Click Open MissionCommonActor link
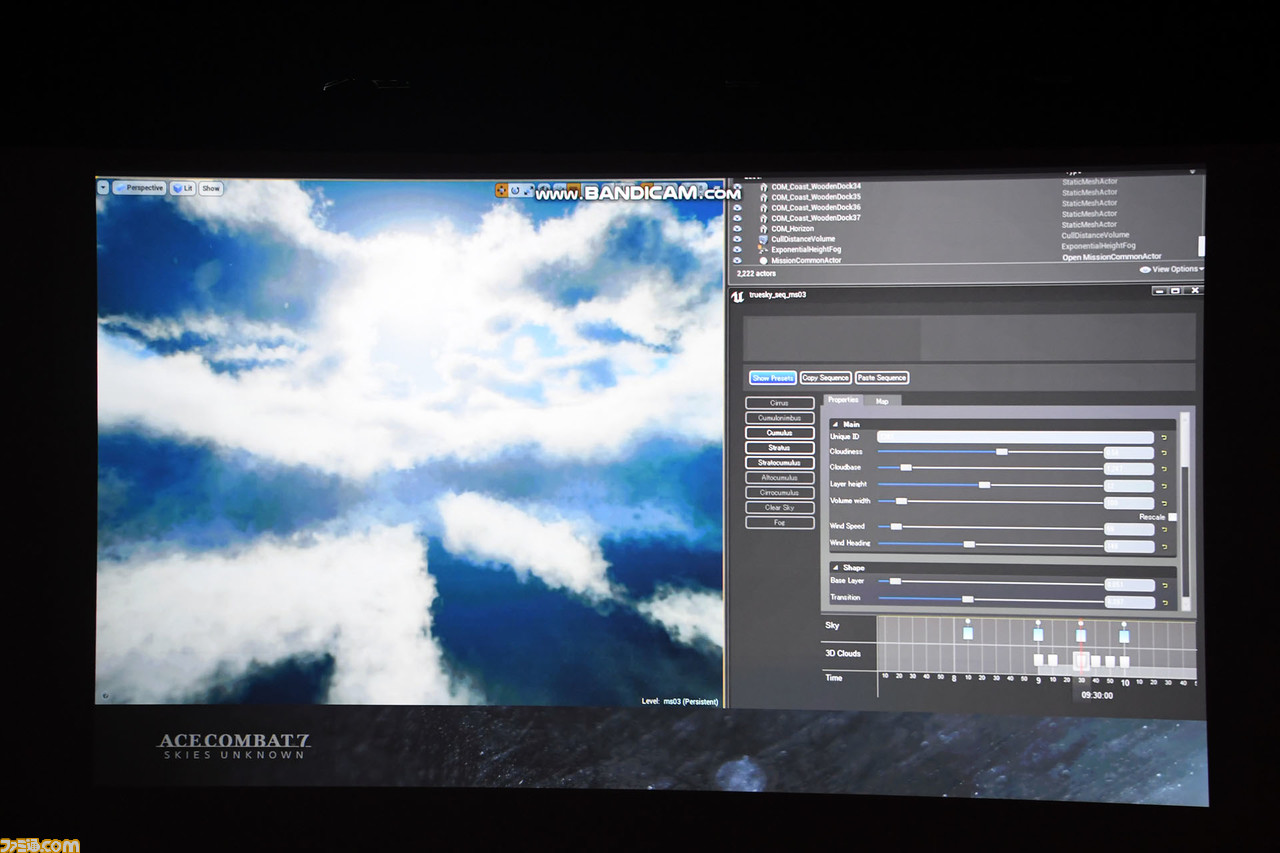The height and width of the screenshot is (853, 1280). [x=1111, y=258]
